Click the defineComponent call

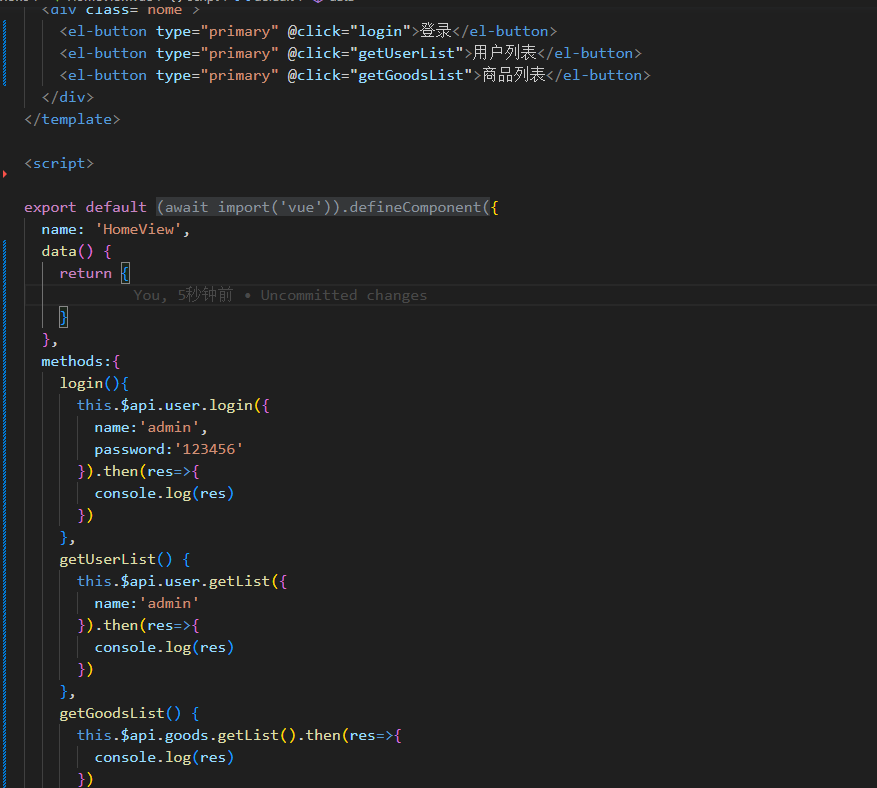pyautogui.click(x=414, y=207)
